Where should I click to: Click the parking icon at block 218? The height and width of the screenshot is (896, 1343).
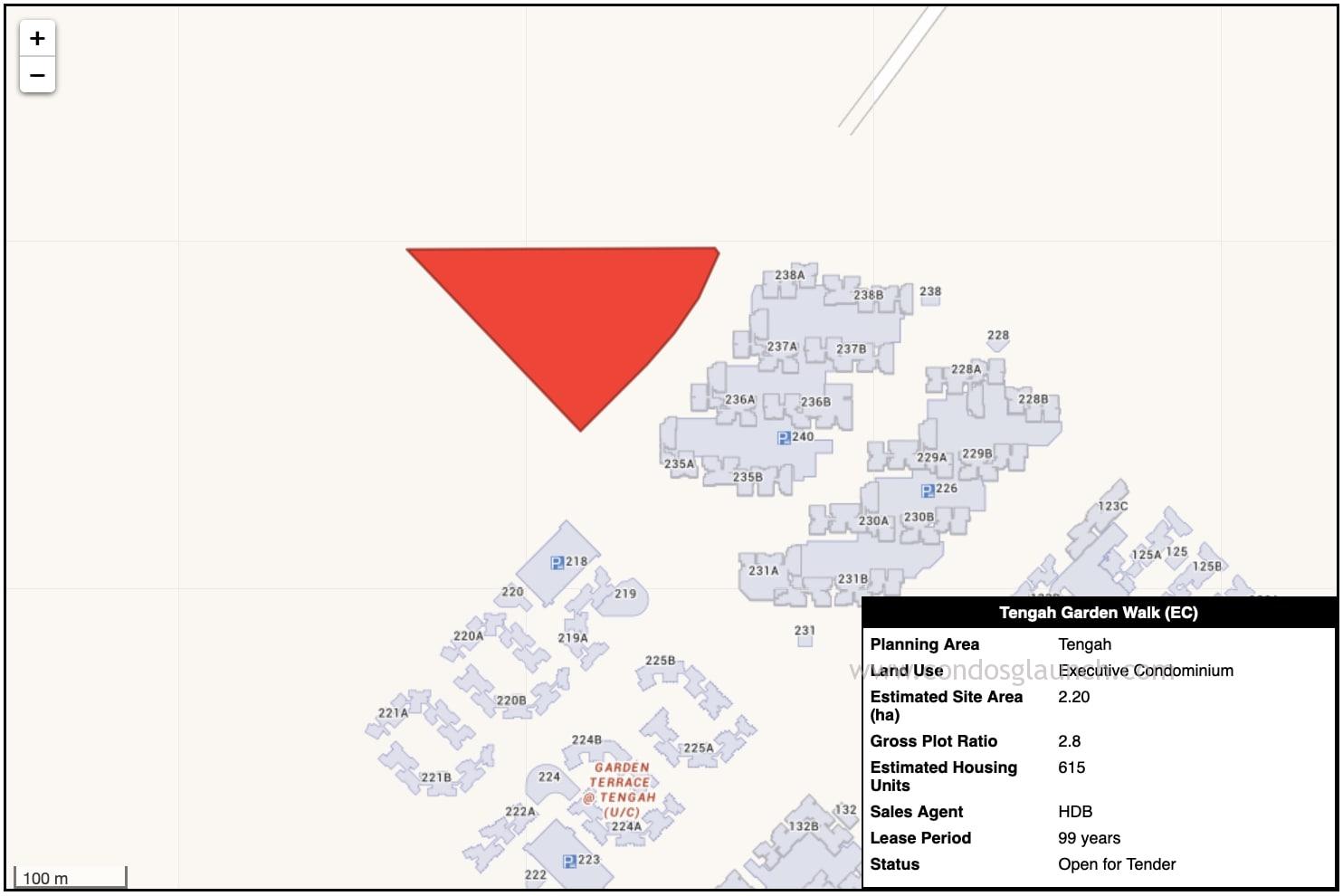pos(557,563)
